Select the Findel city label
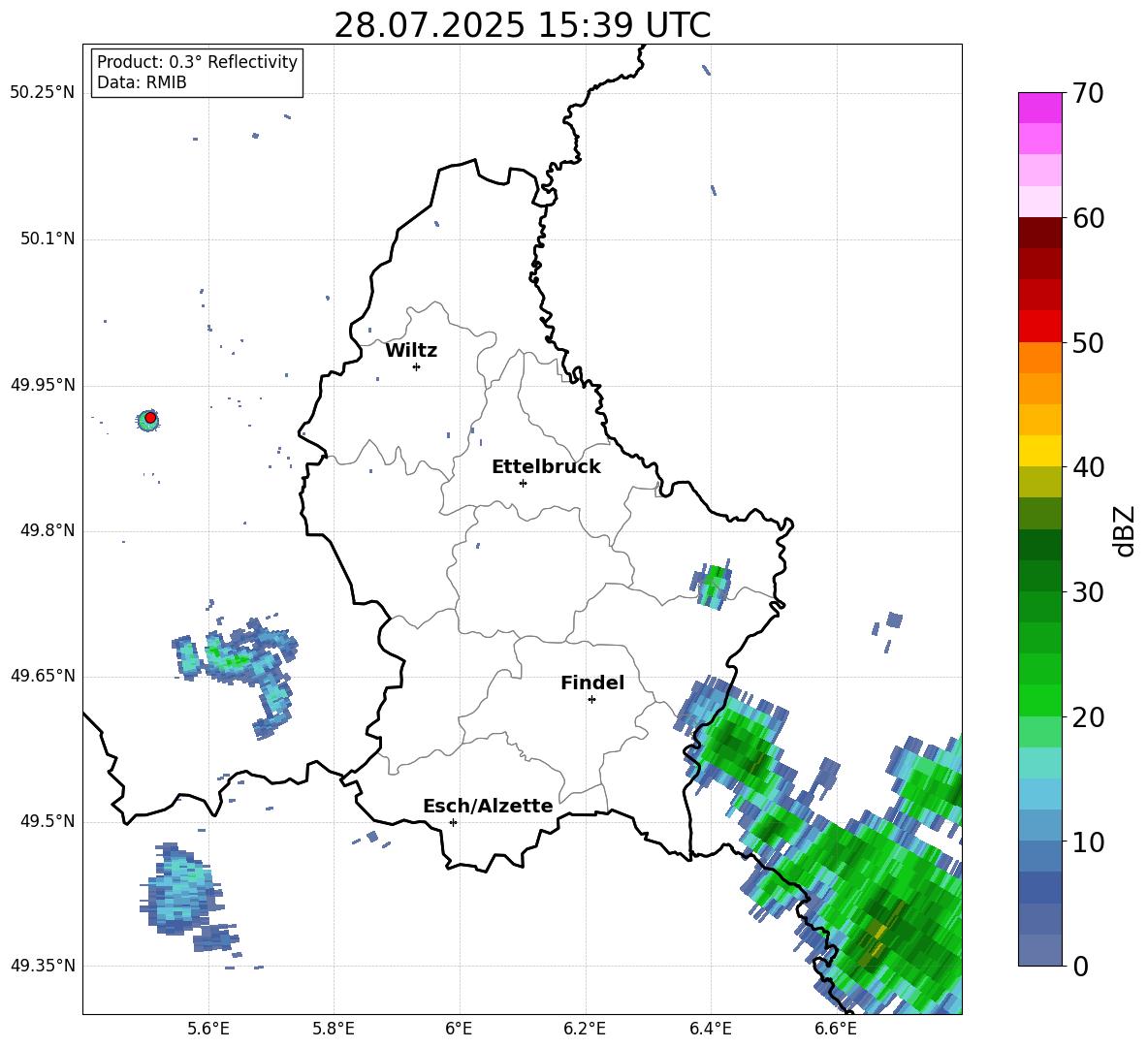This screenshot has width=1148, height=1048. click(592, 683)
